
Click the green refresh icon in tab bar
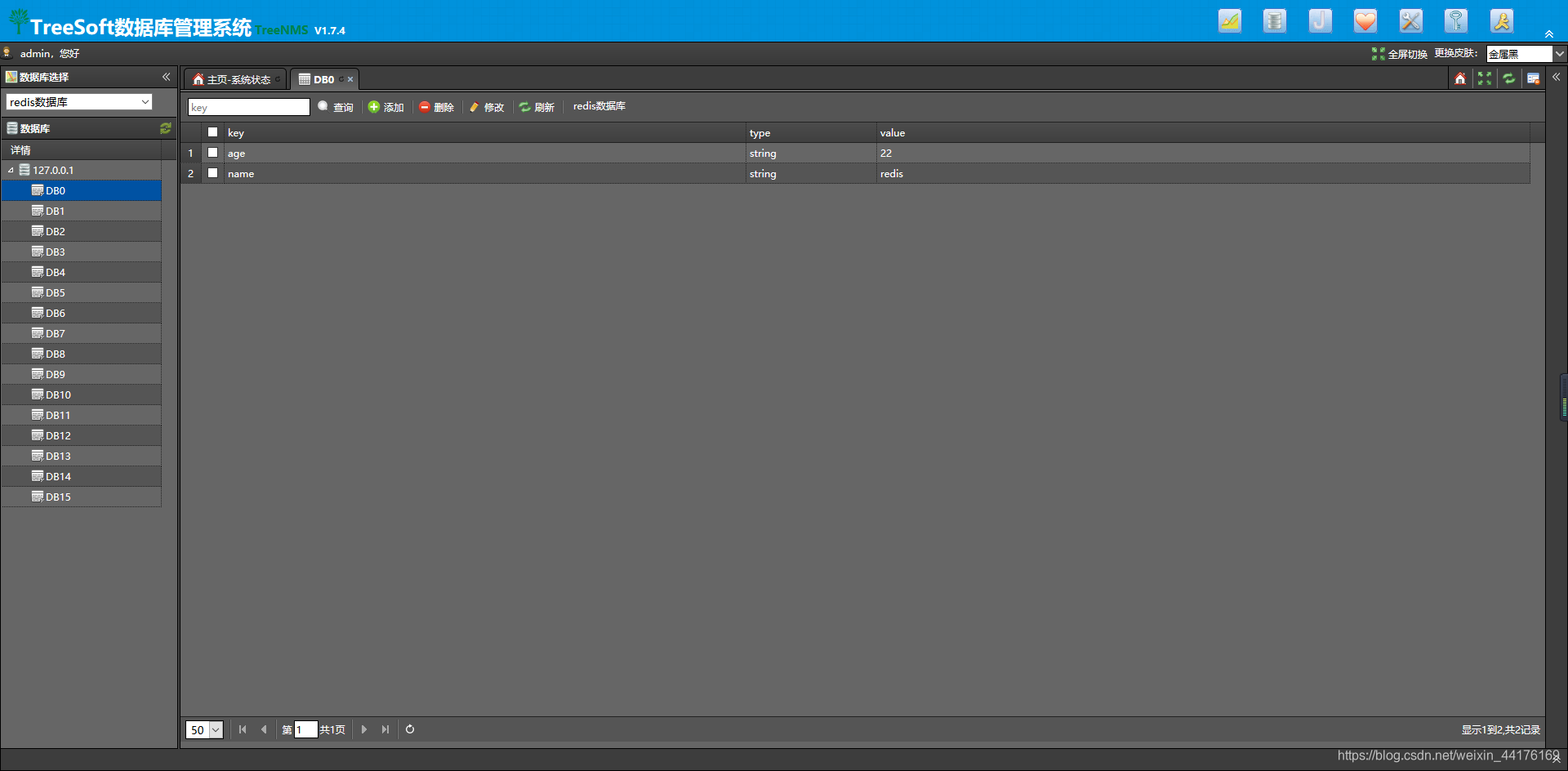1509,78
